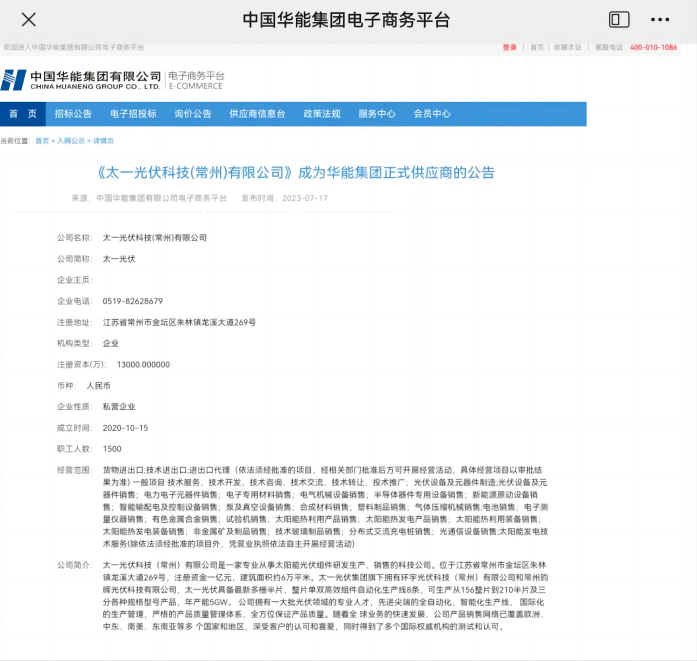This screenshot has width=697, height=661.
Task: Click the announcement title heading
Action: tap(296, 172)
